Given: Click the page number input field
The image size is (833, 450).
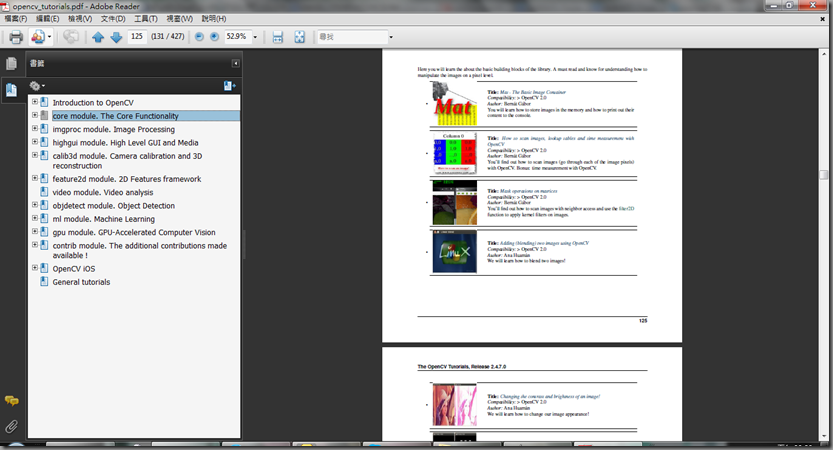Looking at the screenshot, I should pyautogui.click(x=137, y=37).
